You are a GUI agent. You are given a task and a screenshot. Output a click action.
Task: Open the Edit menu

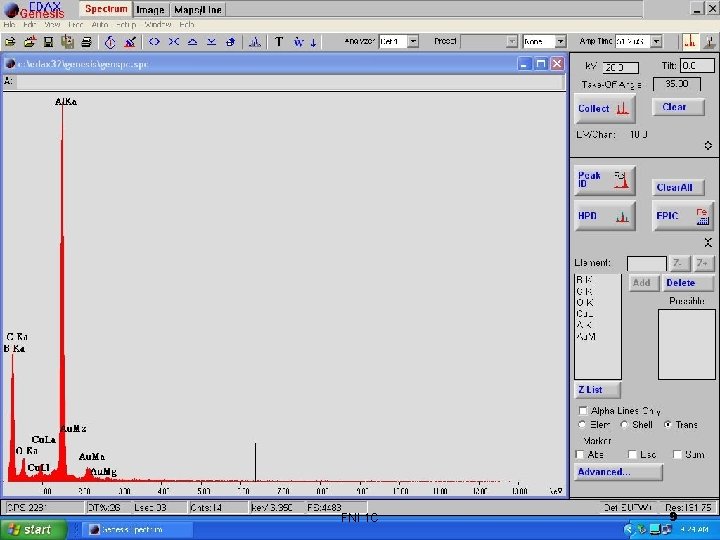click(29, 24)
